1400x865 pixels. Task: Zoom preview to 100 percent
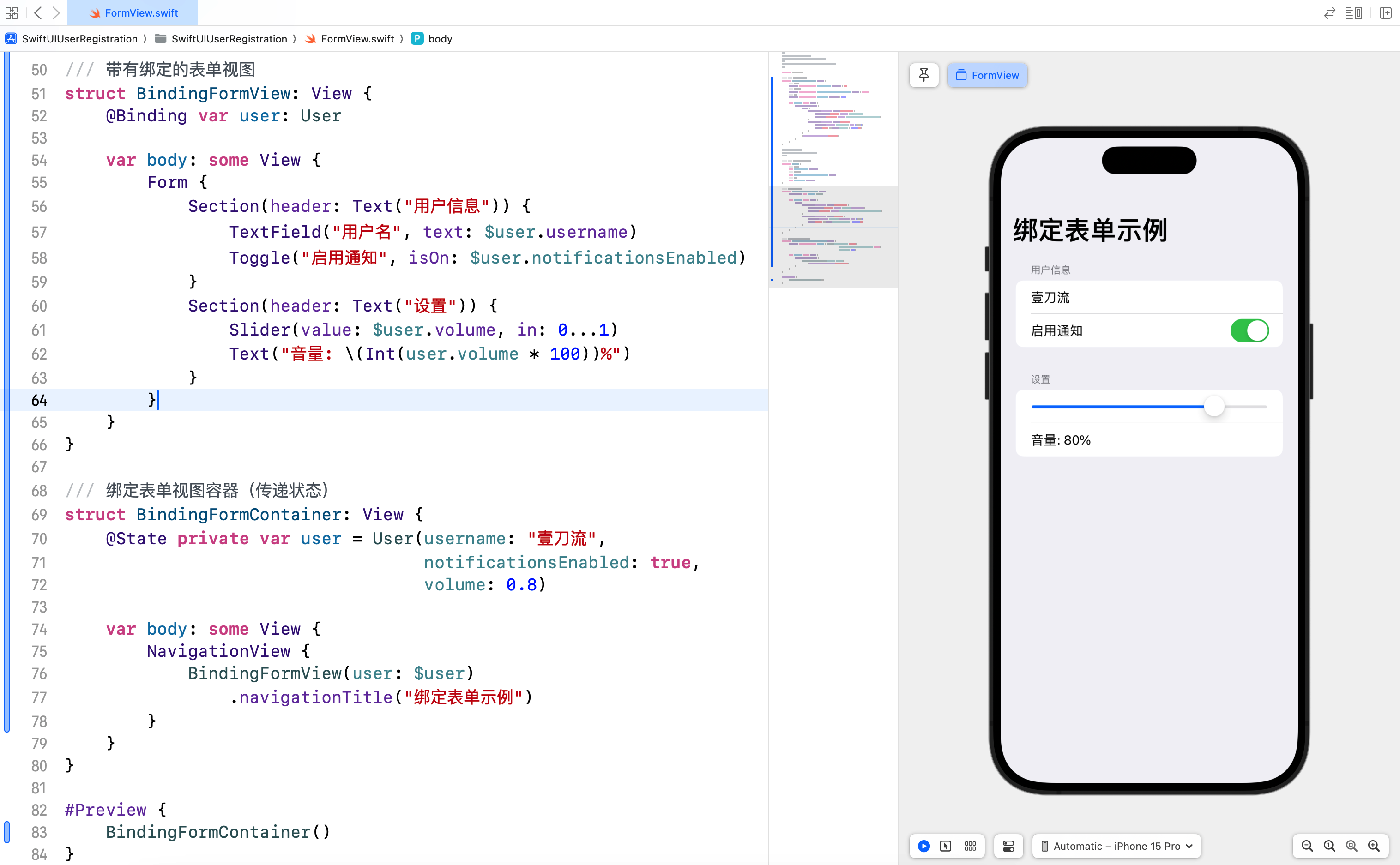coord(1330,846)
